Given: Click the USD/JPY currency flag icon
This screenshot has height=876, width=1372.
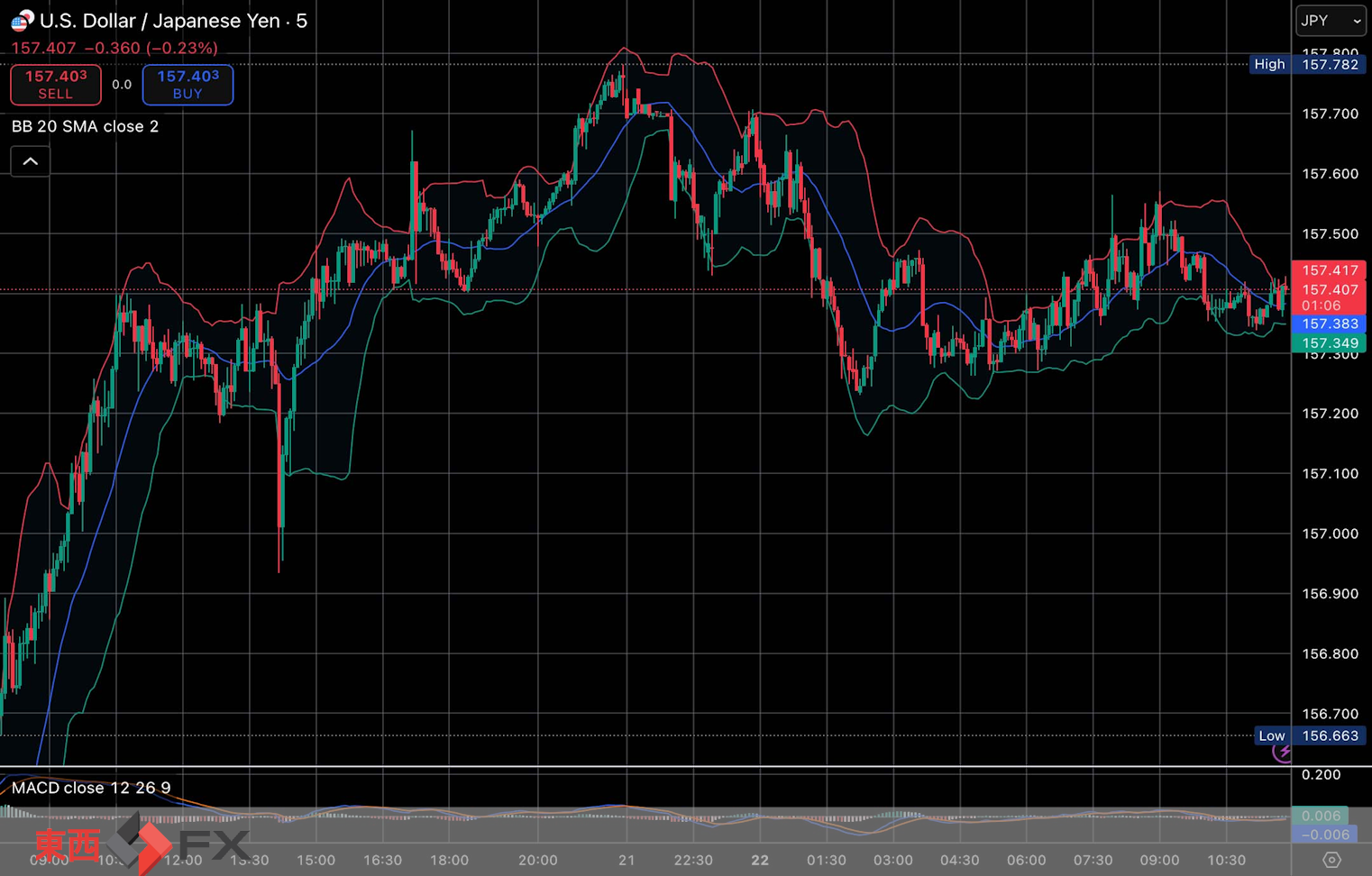Looking at the screenshot, I should pos(22,20).
